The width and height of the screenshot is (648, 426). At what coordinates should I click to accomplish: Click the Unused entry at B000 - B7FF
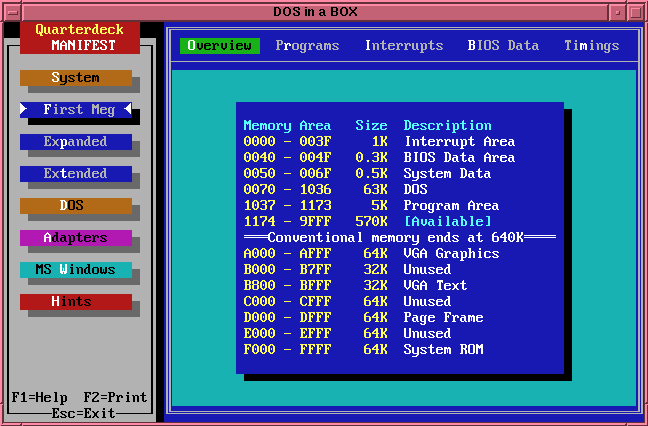click(x=427, y=269)
